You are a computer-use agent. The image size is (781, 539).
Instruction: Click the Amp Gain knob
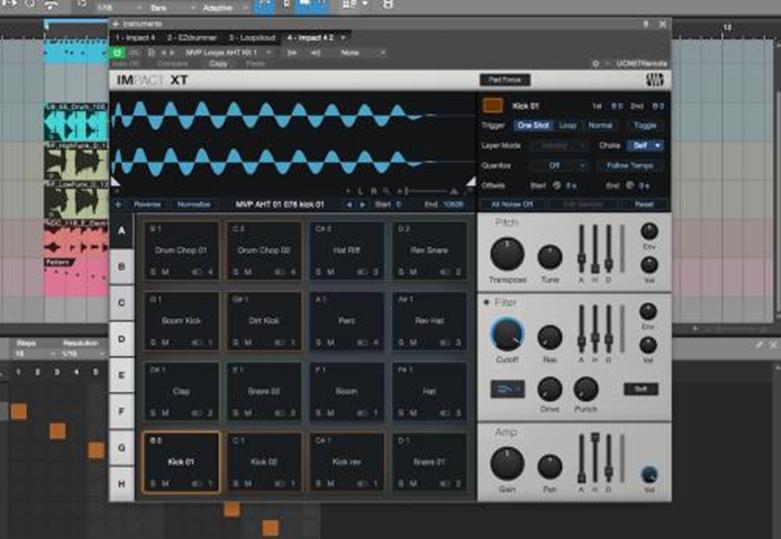507,463
